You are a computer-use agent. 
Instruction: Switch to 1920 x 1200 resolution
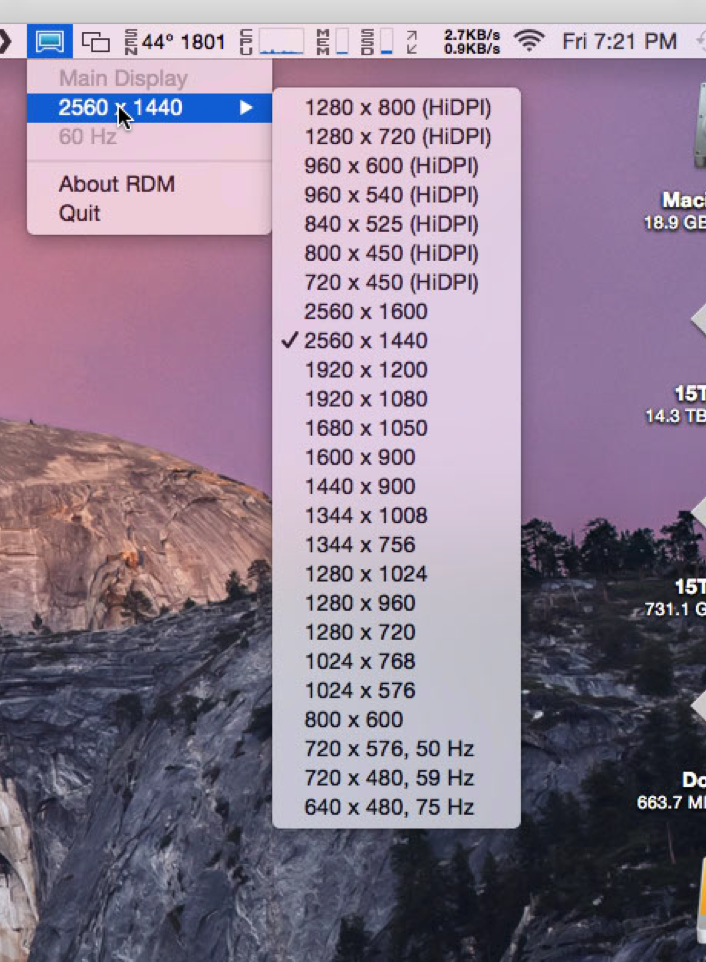[x=397, y=370]
